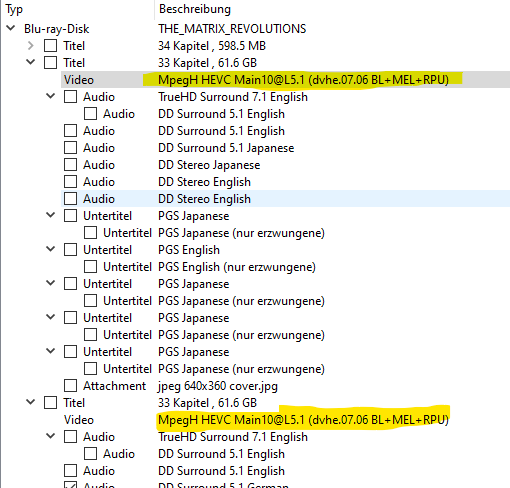Select the text '34 Kapitel , 598.5 MB'

[212, 46]
